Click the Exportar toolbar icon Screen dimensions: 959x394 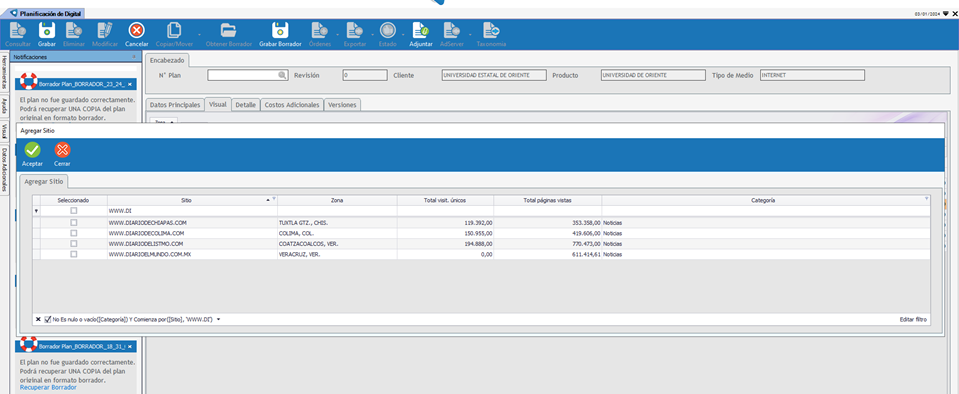tap(355, 30)
